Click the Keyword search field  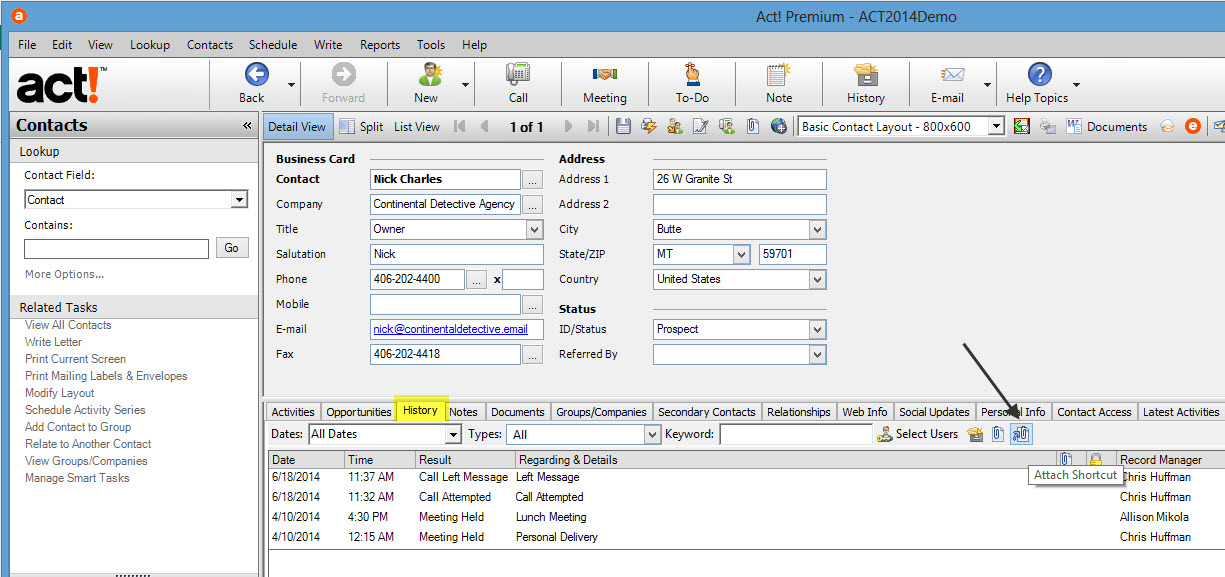click(x=795, y=435)
